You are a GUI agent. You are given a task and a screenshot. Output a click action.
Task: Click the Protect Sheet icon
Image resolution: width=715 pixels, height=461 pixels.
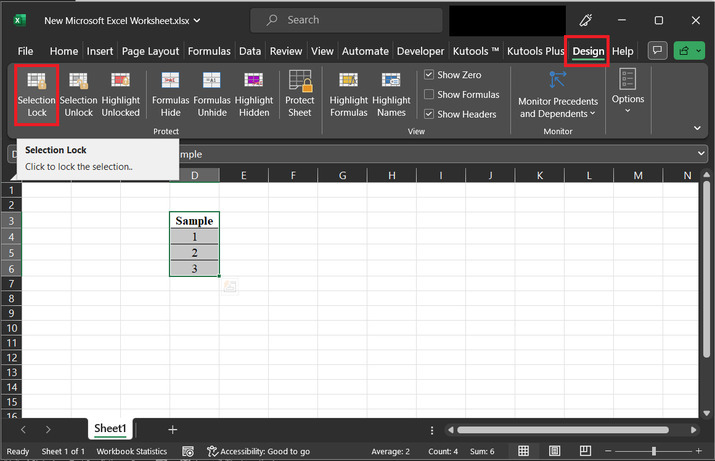tap(300, 94)
